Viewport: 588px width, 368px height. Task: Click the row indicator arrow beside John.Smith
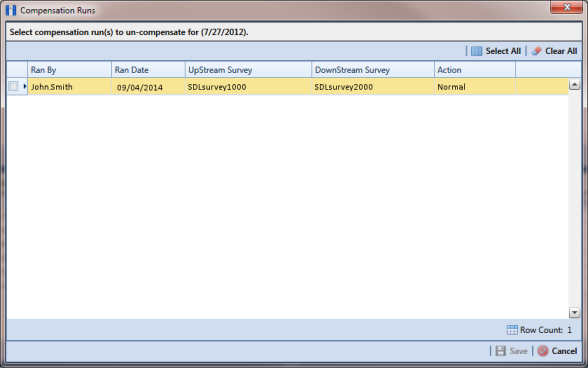coord(25,86)
